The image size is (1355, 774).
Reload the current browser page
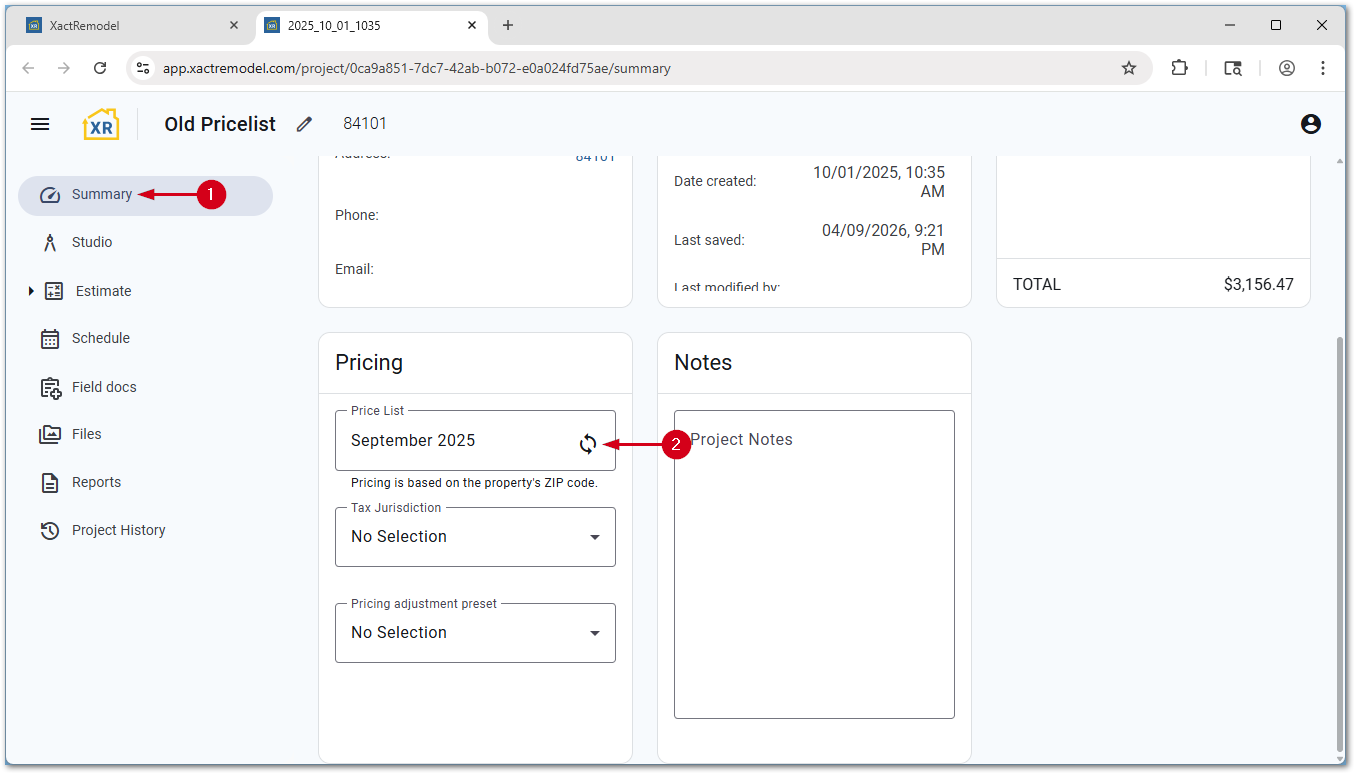100,68
